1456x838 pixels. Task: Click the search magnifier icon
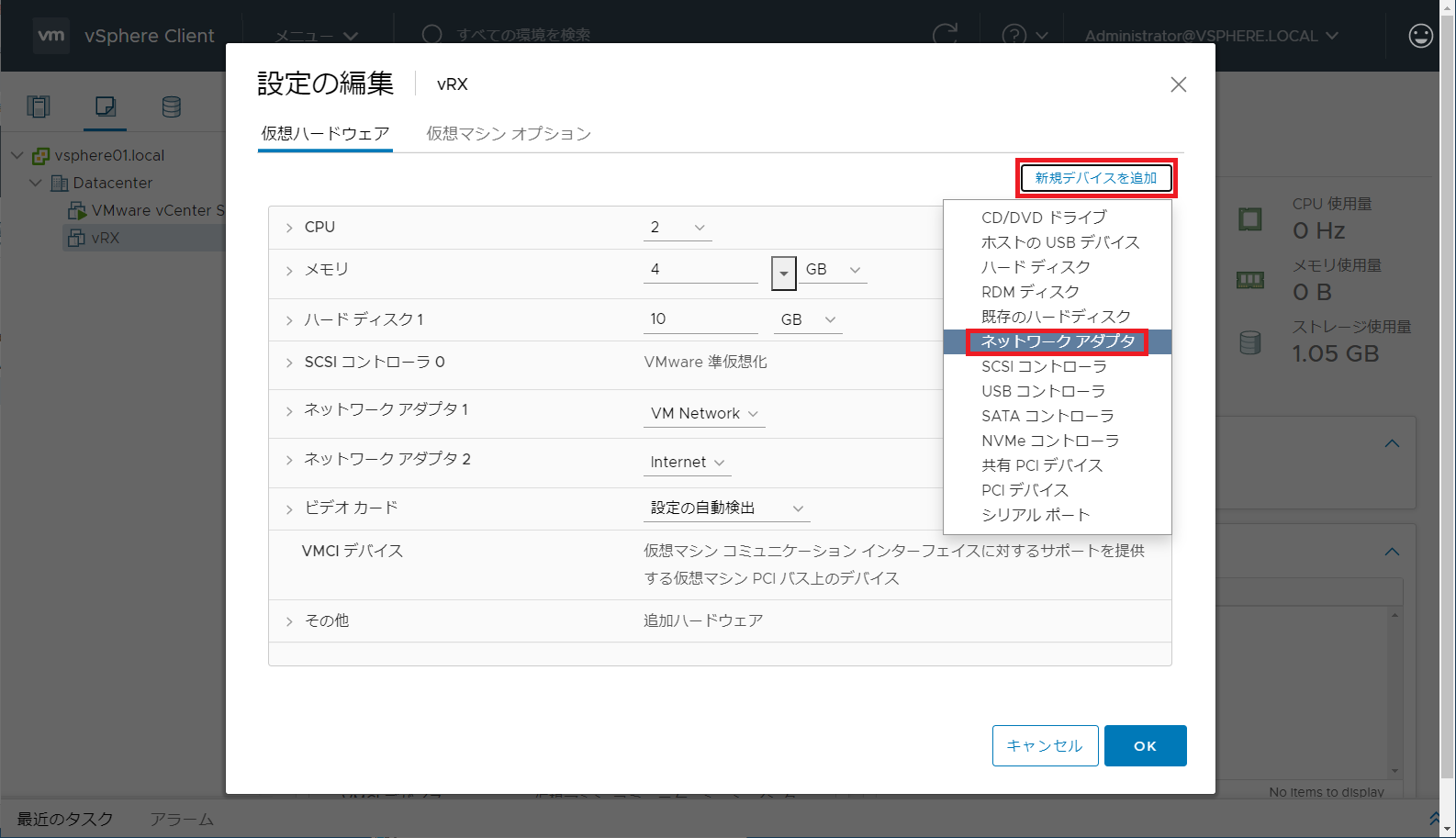pyautogui.click(x=431, y=35)
